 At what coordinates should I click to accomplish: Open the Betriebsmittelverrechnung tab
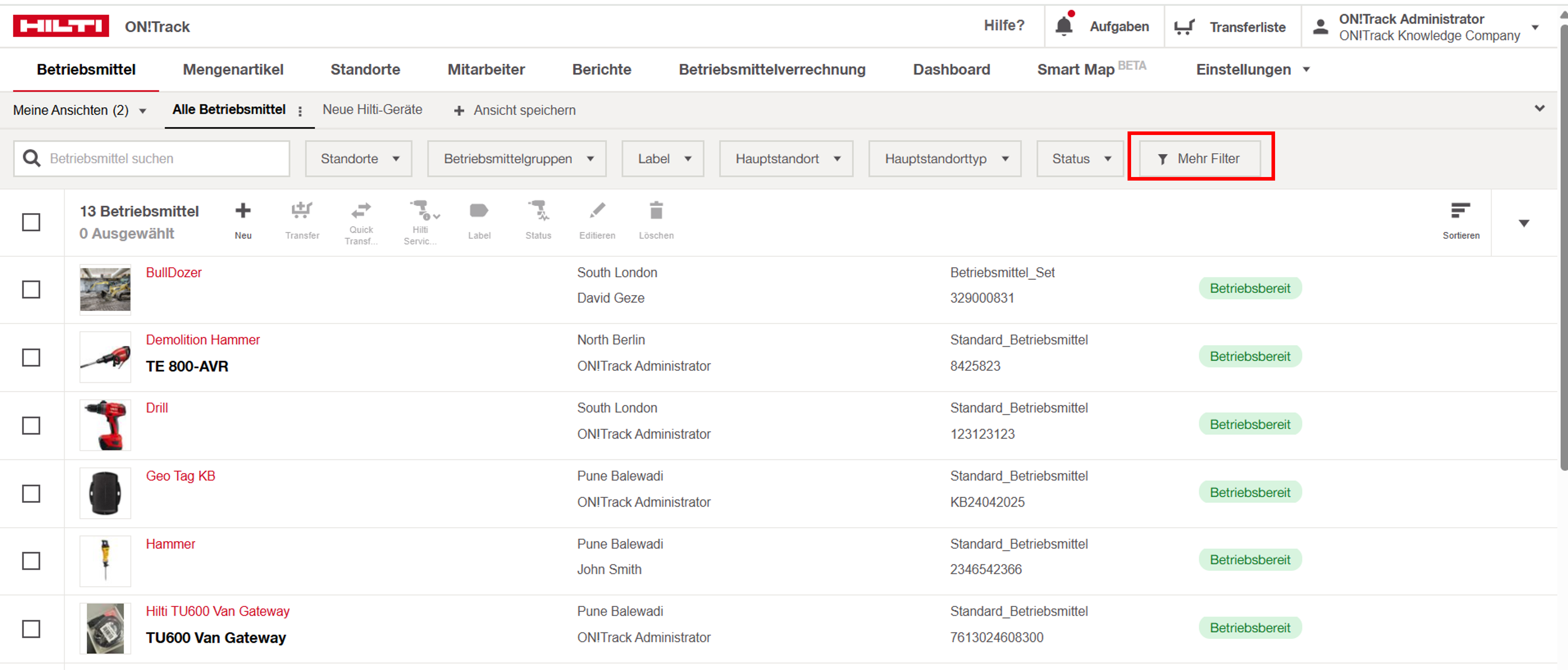[x=772, y=69]
